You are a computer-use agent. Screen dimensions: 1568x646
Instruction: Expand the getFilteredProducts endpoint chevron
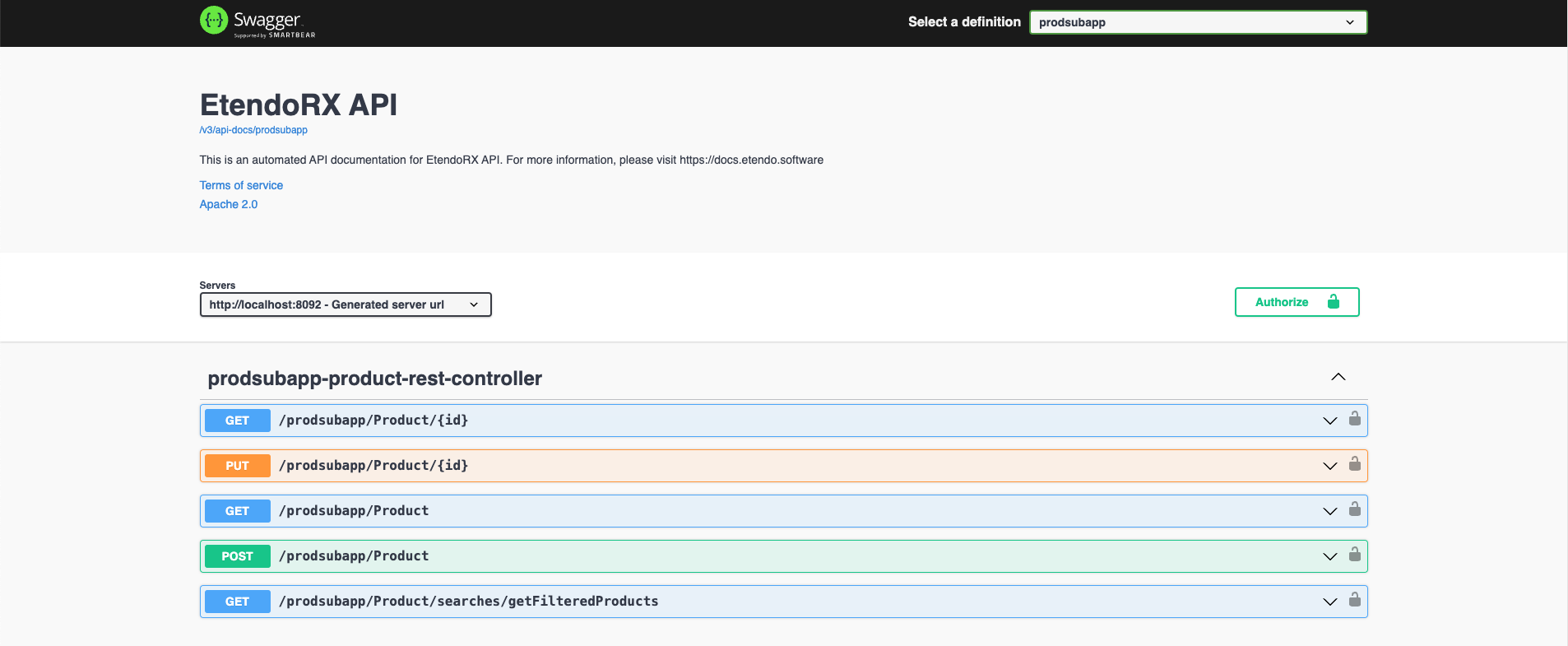tap(1330, 602)
